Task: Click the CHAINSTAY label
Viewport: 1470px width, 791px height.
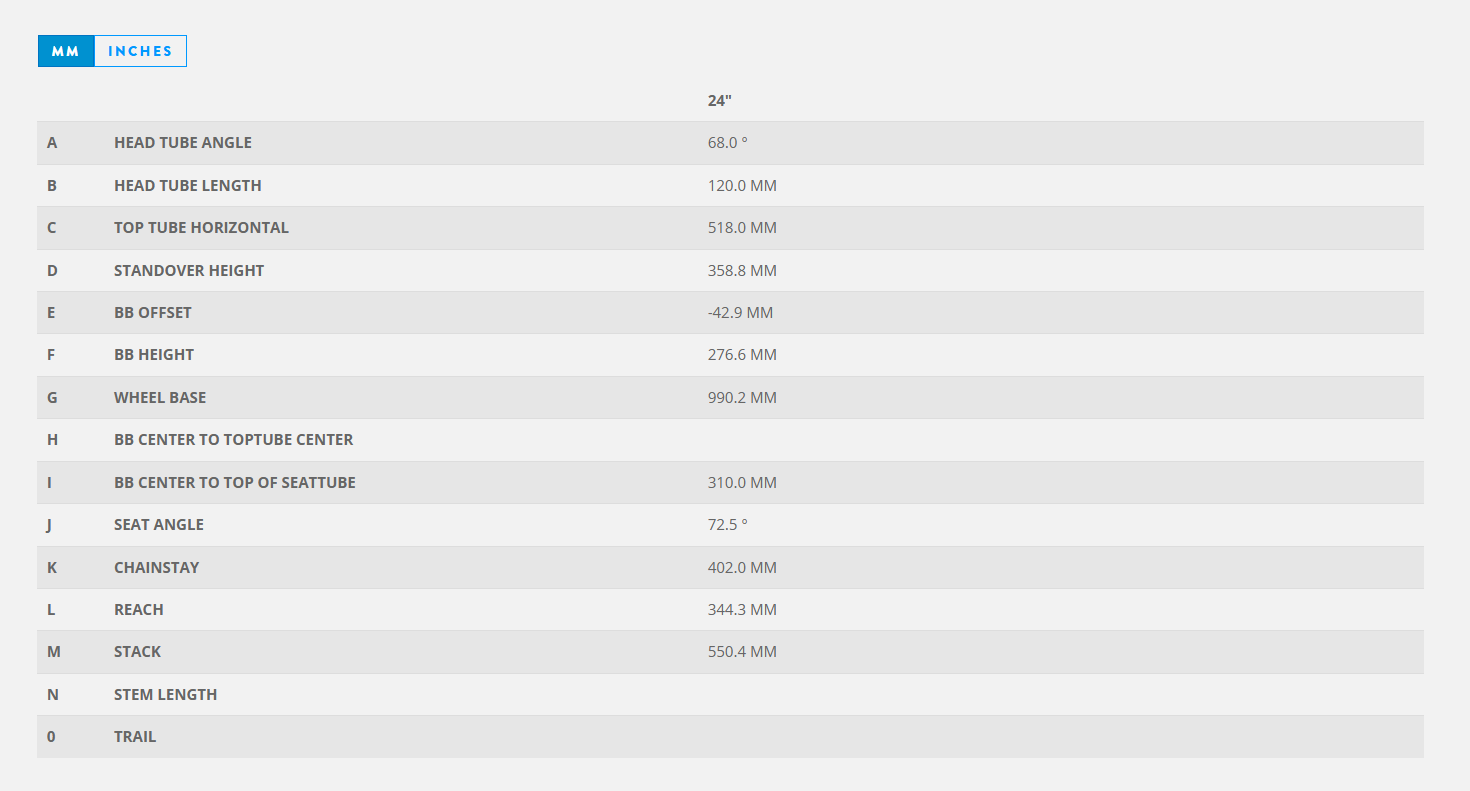Action: pyautogui.click(x=156, y=568)
